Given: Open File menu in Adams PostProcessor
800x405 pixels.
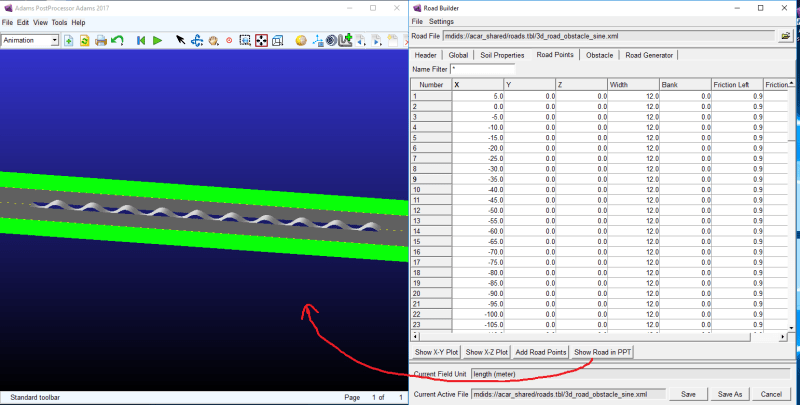Looking at the screenshot, I should pos(7,22).
